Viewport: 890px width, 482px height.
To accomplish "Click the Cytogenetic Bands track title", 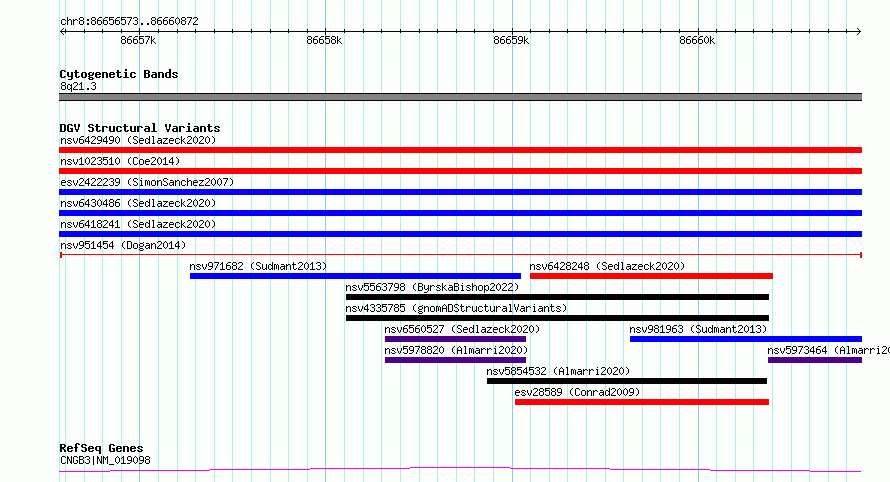I will point(119,74).
